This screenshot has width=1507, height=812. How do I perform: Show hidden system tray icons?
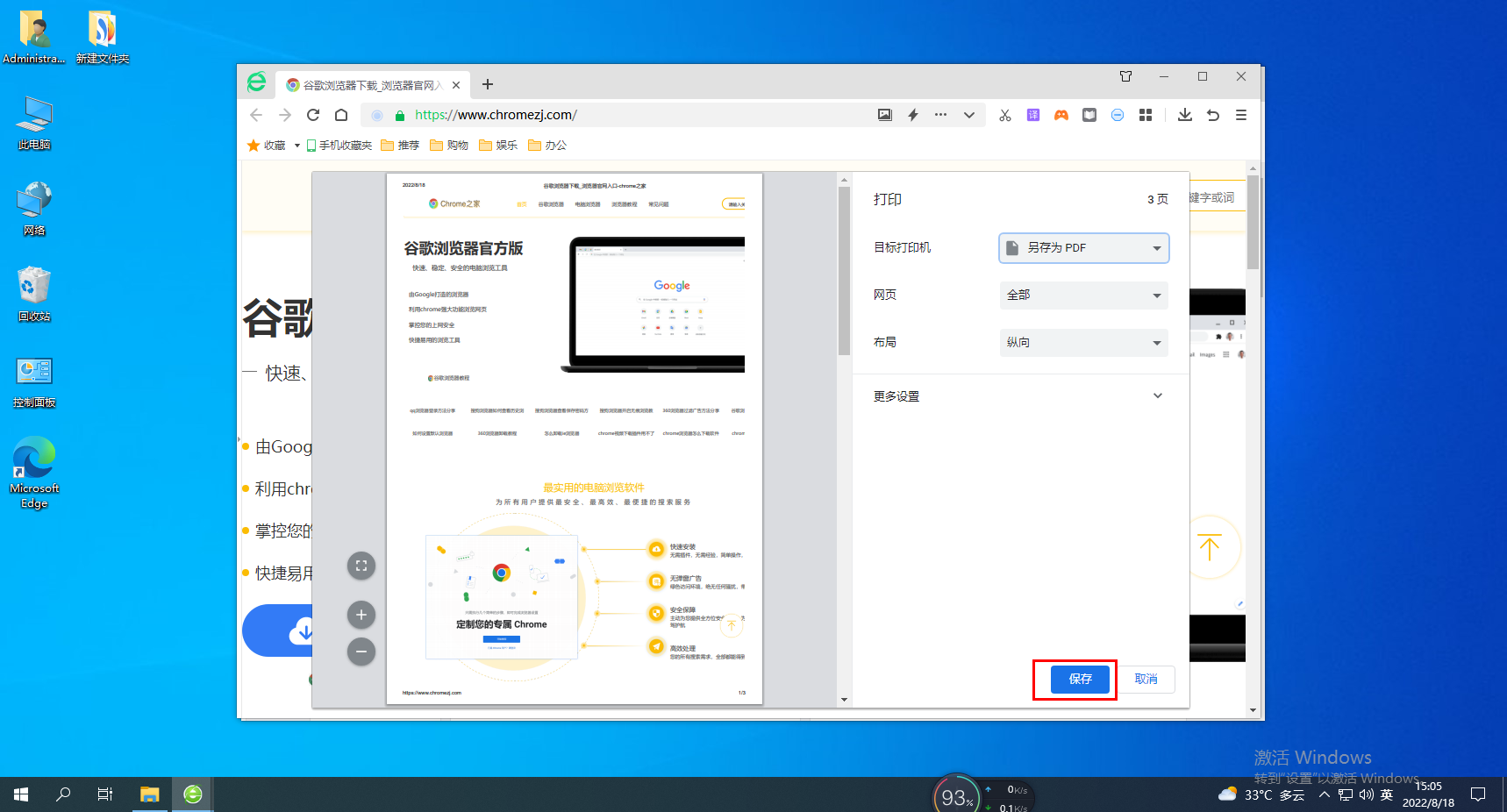click(1325, 795)
